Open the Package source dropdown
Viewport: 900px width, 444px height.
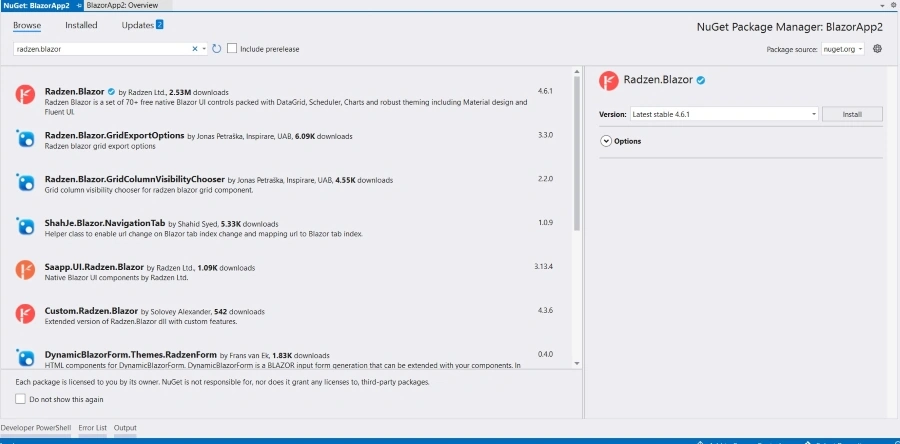pos(843,49)
